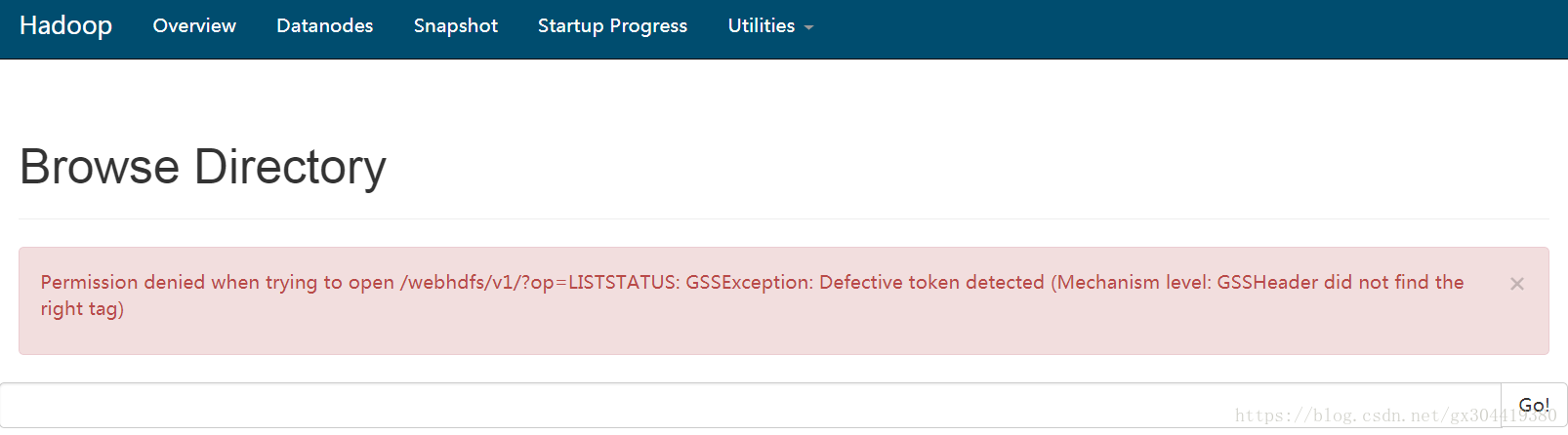
Task: Click the Hadoop brand logo link
Action: 65,25
